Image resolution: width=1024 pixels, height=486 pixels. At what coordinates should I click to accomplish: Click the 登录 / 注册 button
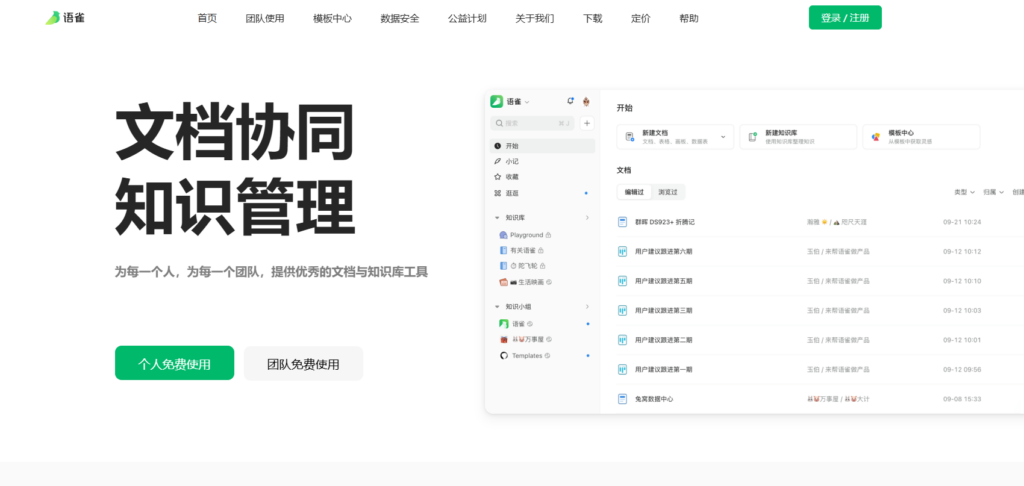(x=845, y=18)
